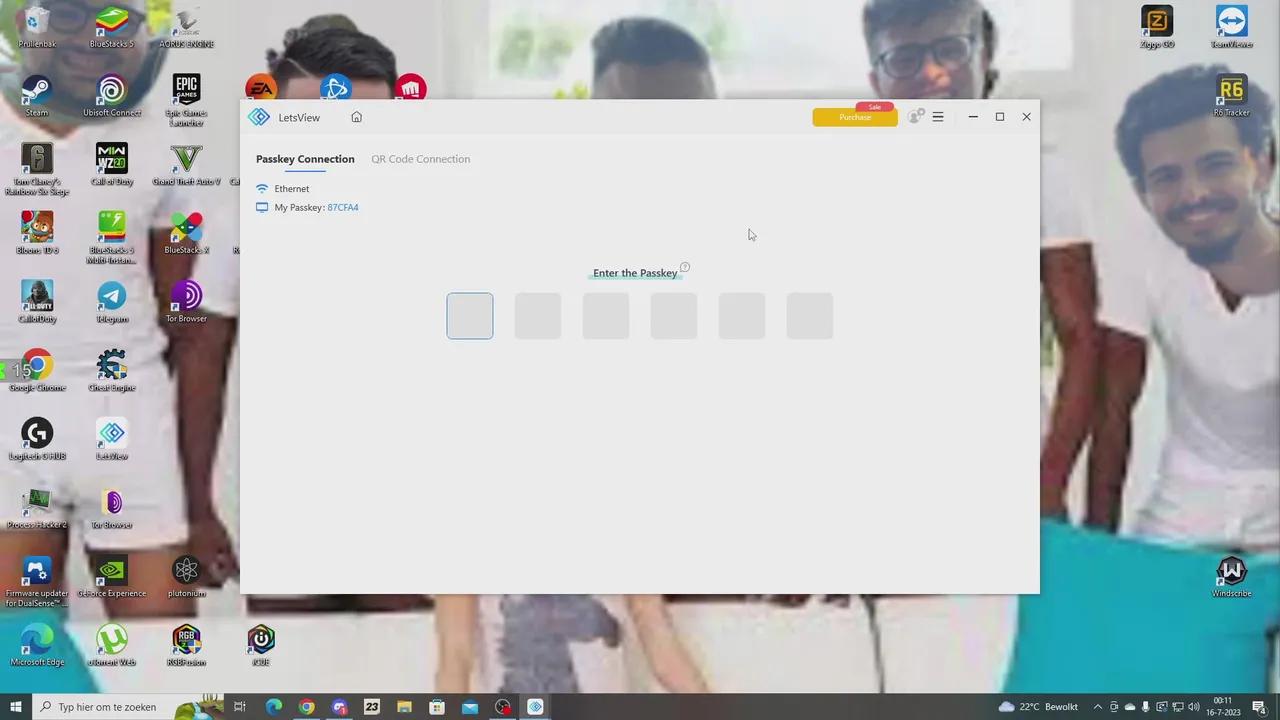The height and width of the screenshot is (720, 1280).
Task: Show hidden system tray icons
Action: click(1097, 707)
